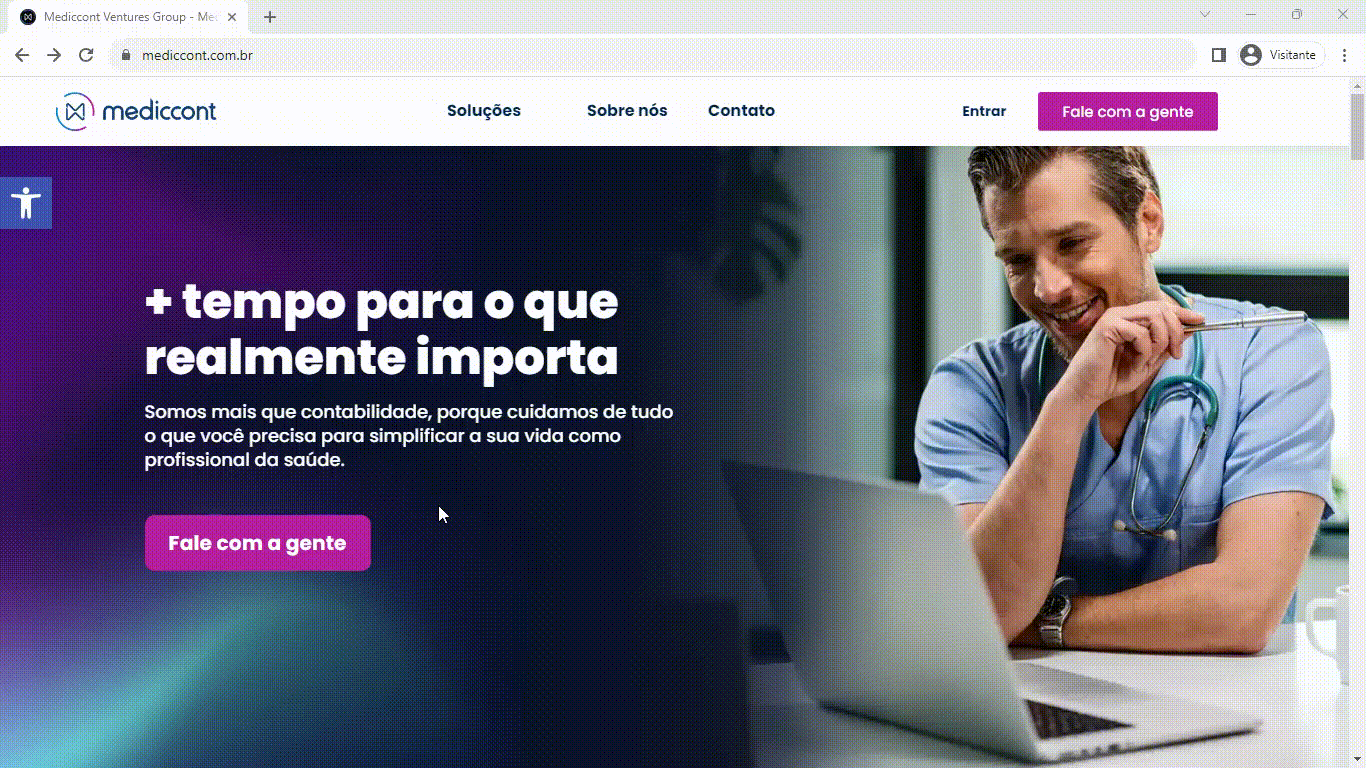Reload the page
Viewport: 1366px width, 768px height.
[x=86, y=55]
